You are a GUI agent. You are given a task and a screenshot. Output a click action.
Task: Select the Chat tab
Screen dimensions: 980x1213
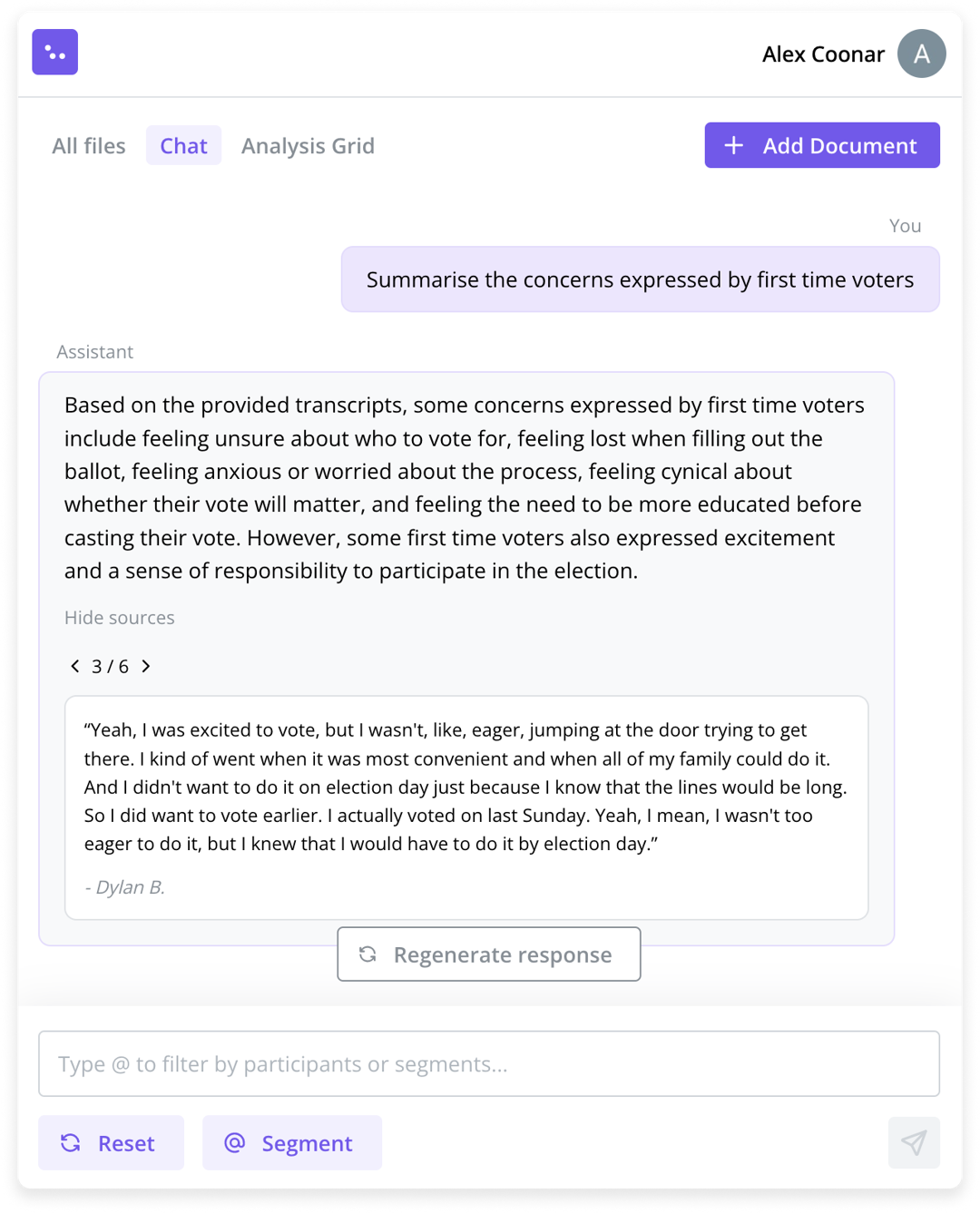183,145
